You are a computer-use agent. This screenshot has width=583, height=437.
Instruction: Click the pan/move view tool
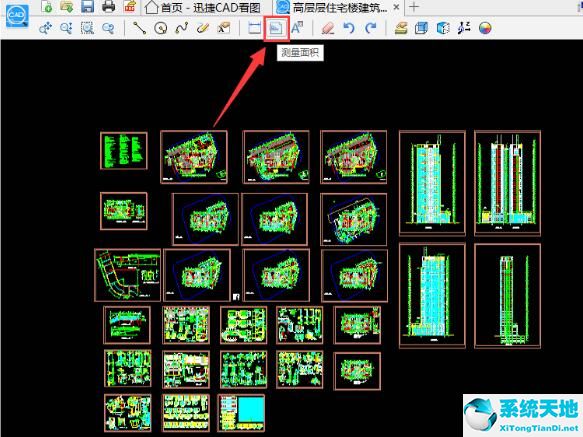tap(45, 28)
